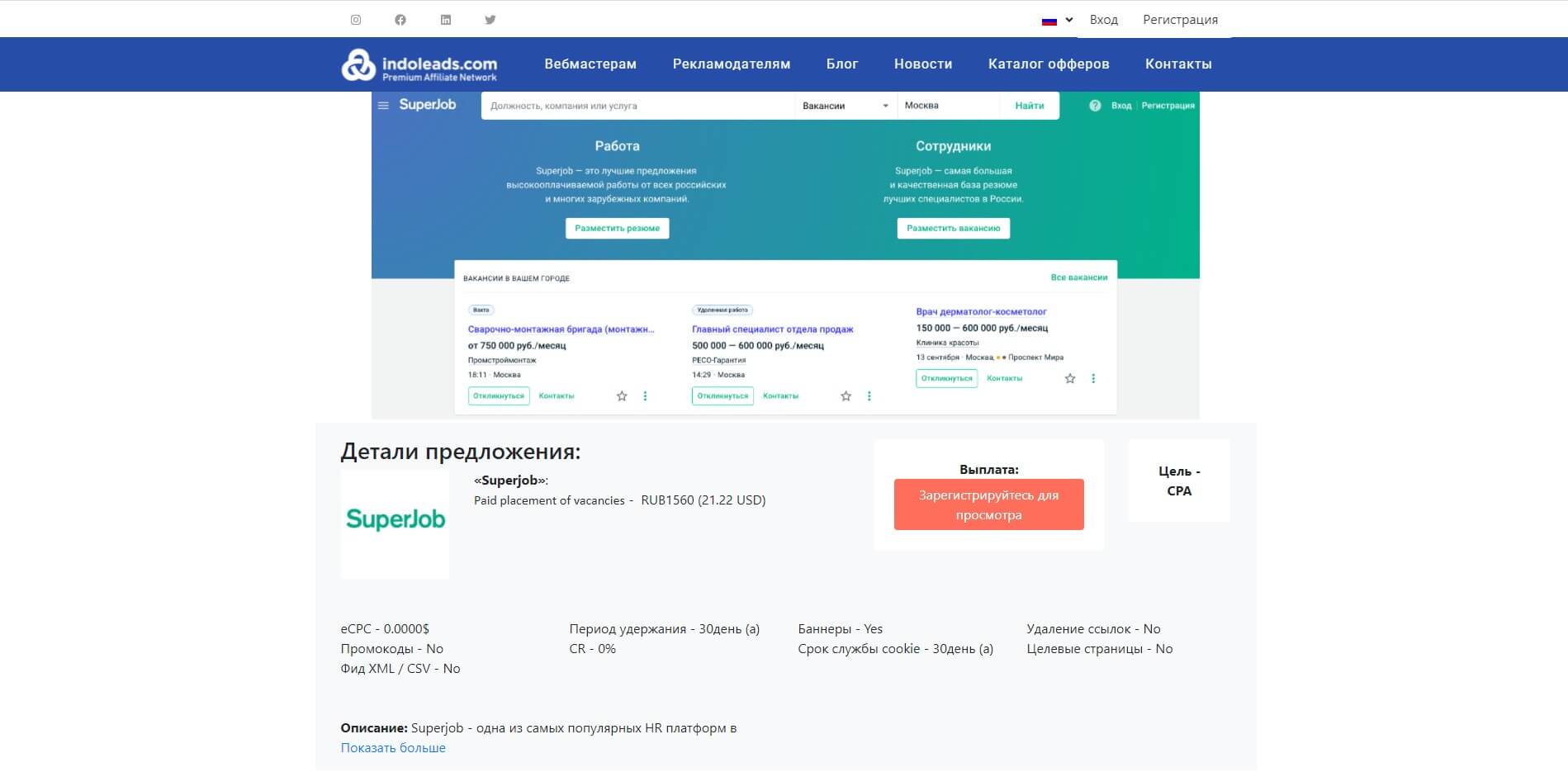The width and height of the screenshot is (1568, 772).
Task: Go to indoleads.com logo home
Action: click(x=419, y=64)
